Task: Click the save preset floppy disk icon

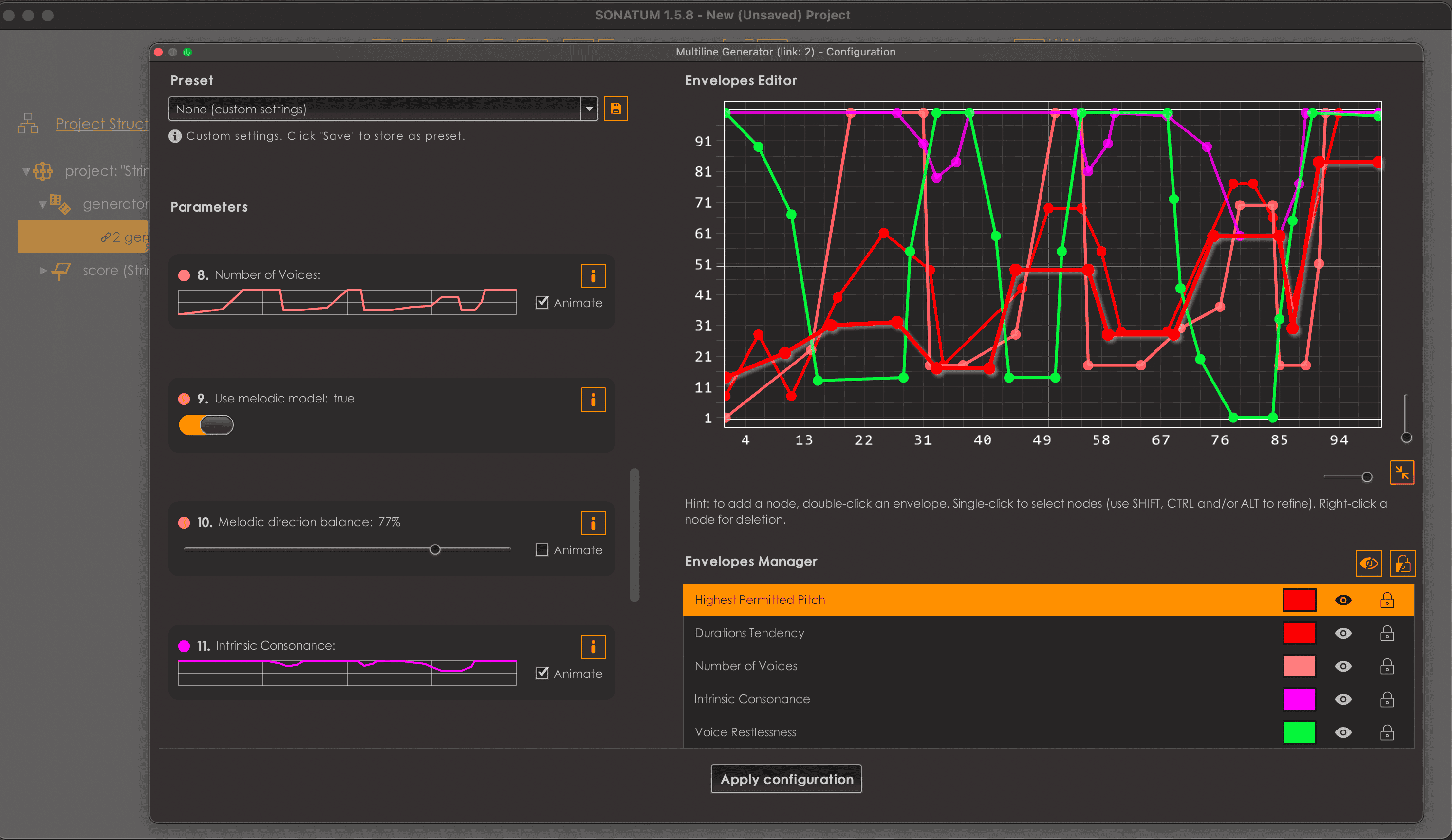Action: 615,108
